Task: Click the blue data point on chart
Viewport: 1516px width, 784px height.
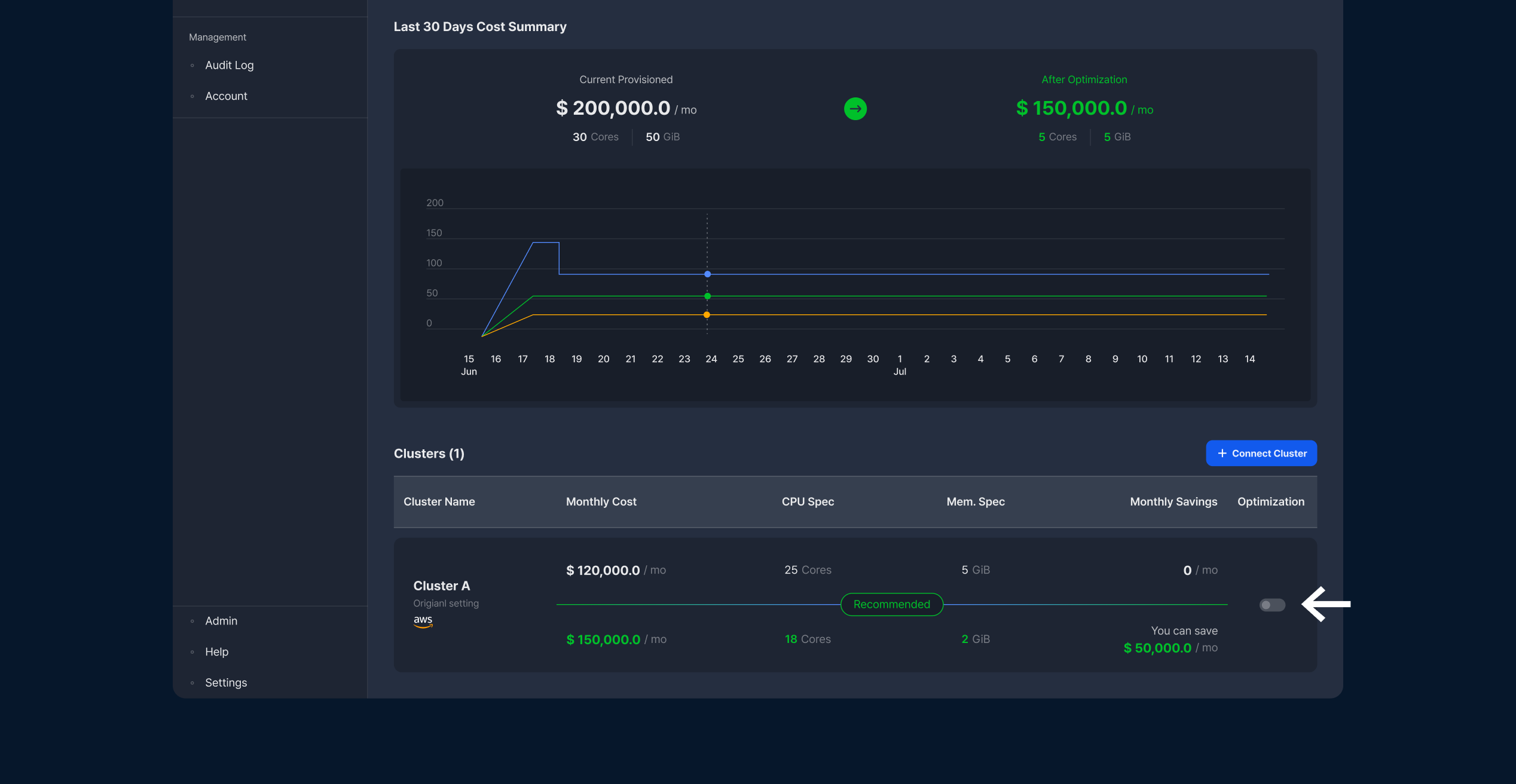Action: tap(707, 274)
